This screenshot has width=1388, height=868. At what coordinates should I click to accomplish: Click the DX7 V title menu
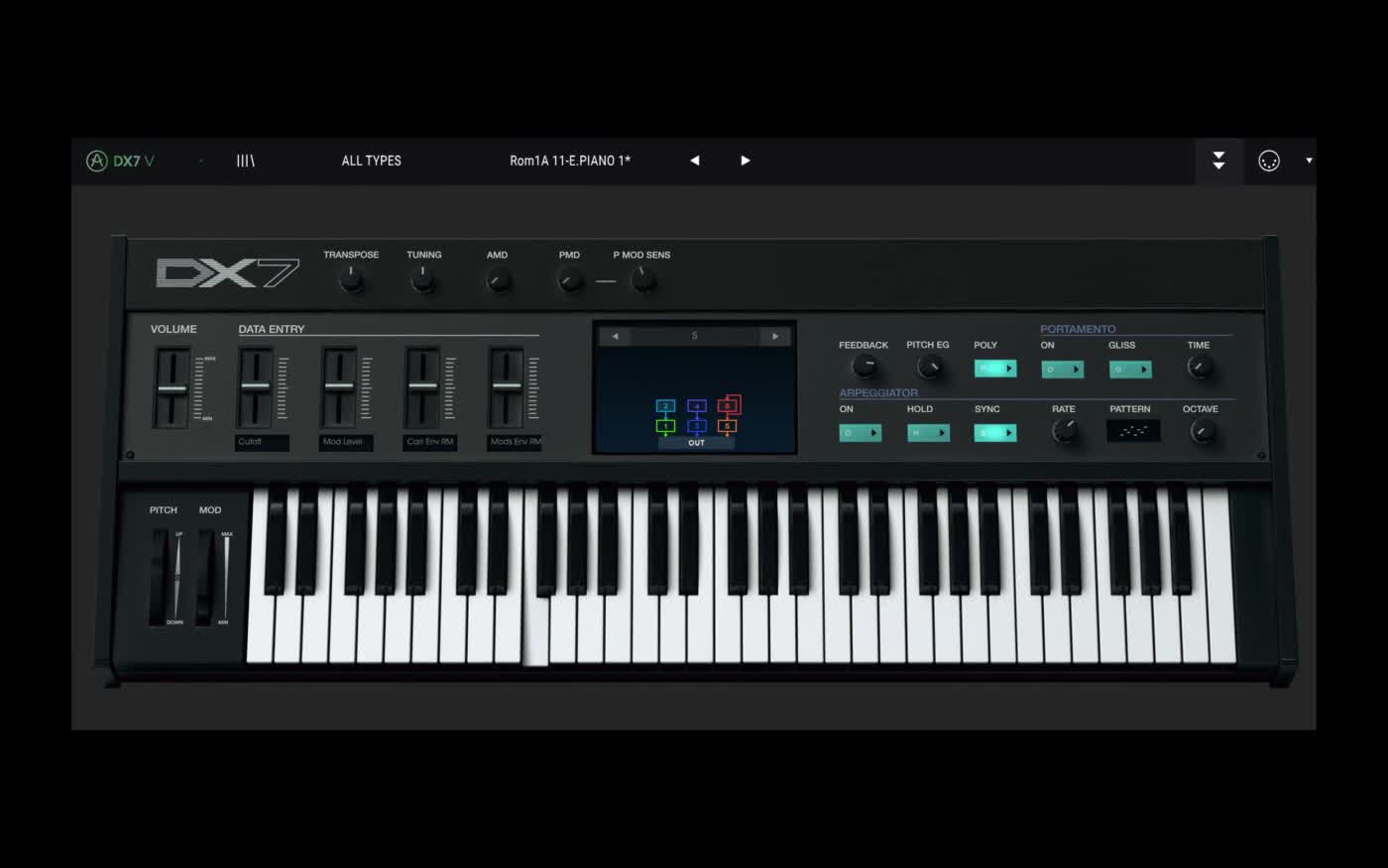pyautogui.click(x=130, y=160)
